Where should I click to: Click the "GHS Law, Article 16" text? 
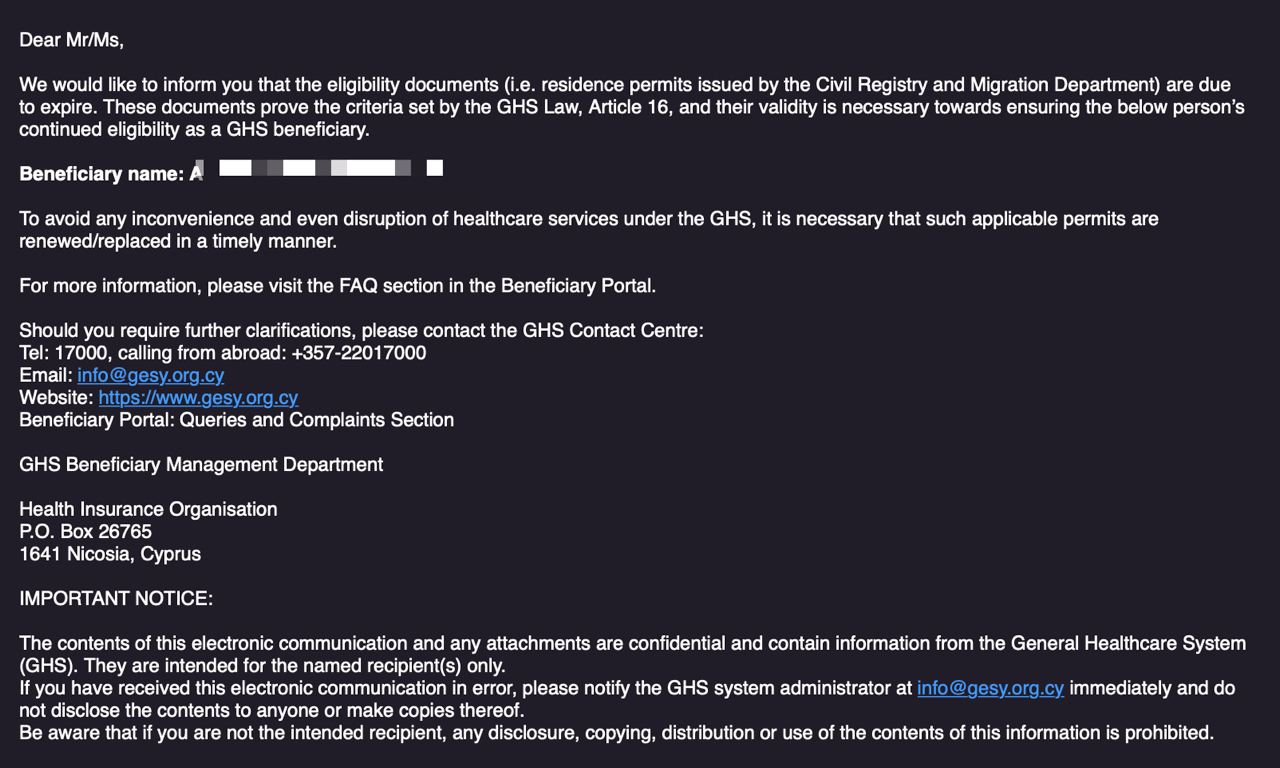[582, 107]
